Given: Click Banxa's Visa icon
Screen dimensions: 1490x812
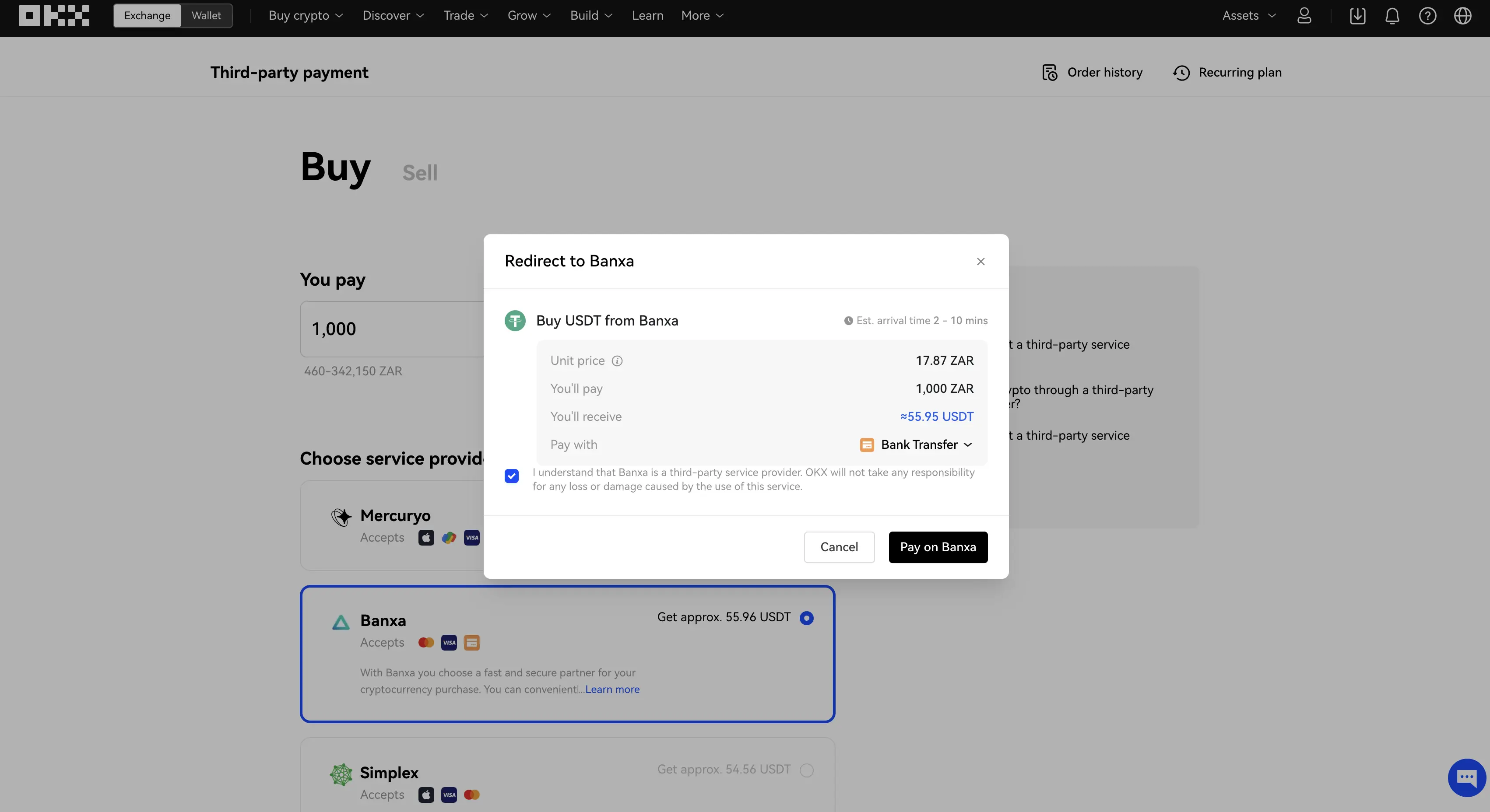Looking at the screenshot, I should pyautogui.click(x=449, y=643).
